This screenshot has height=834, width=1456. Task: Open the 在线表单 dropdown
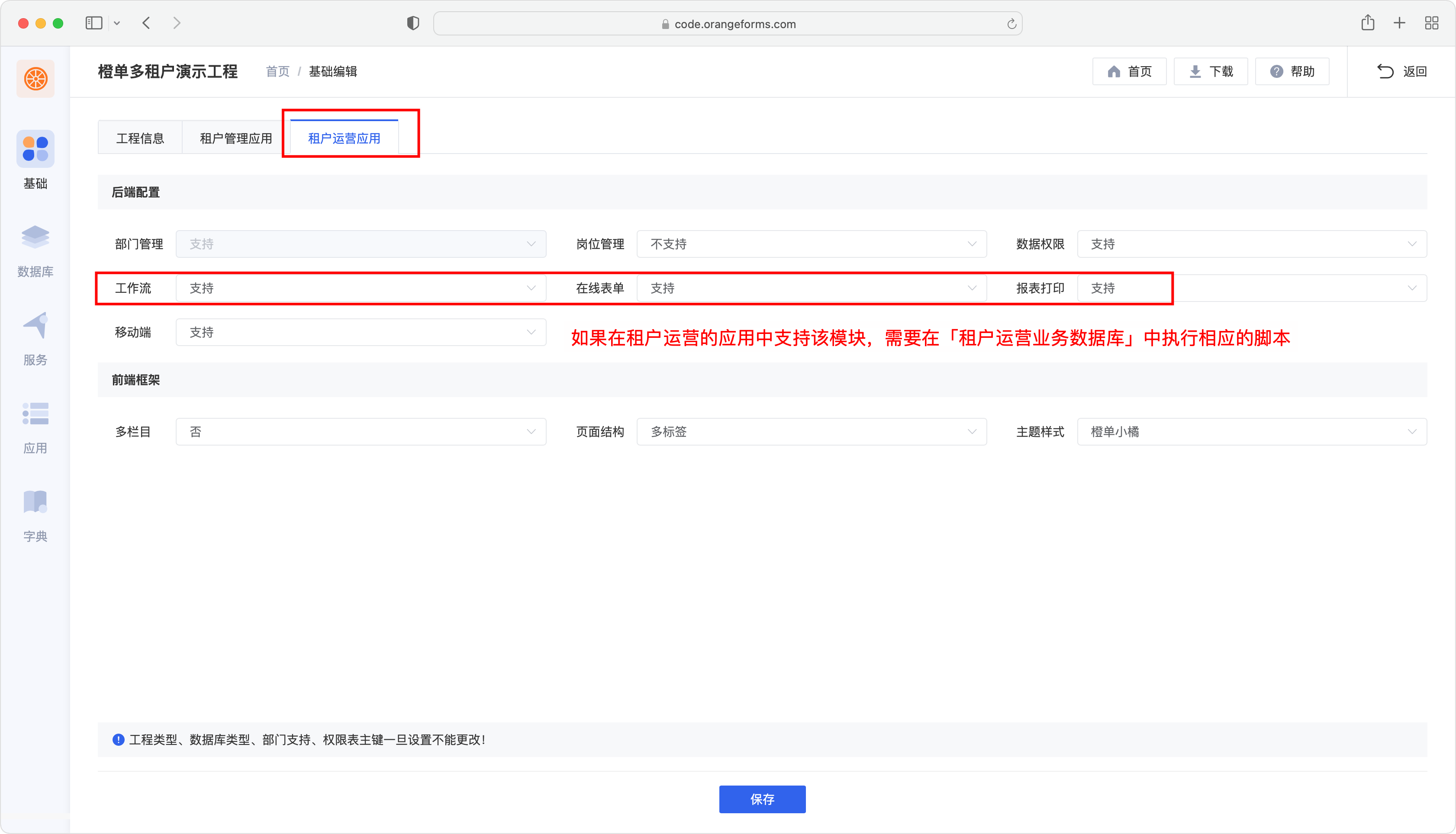pos(812,288)
